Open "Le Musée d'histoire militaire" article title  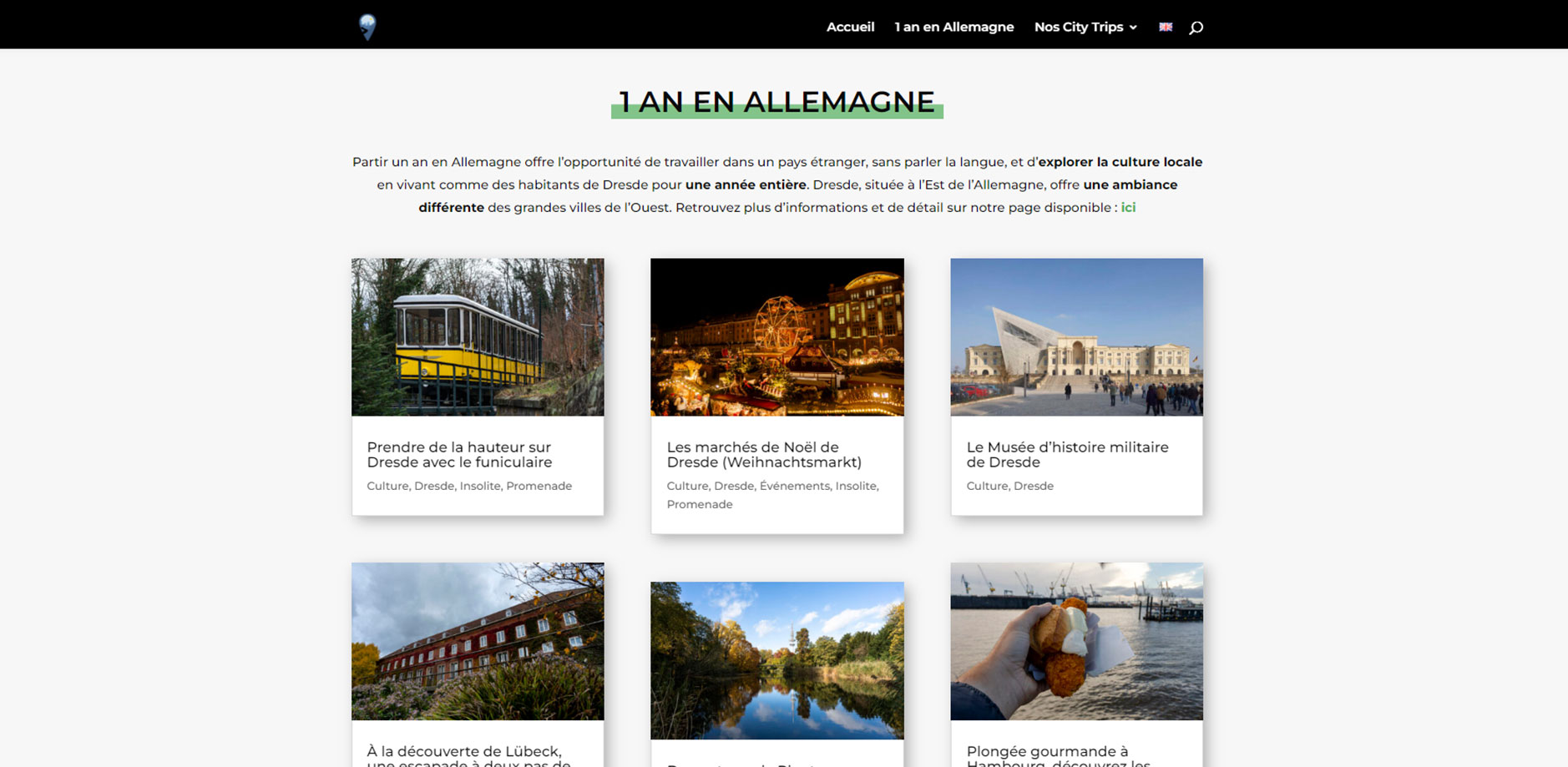[1067, 455]
